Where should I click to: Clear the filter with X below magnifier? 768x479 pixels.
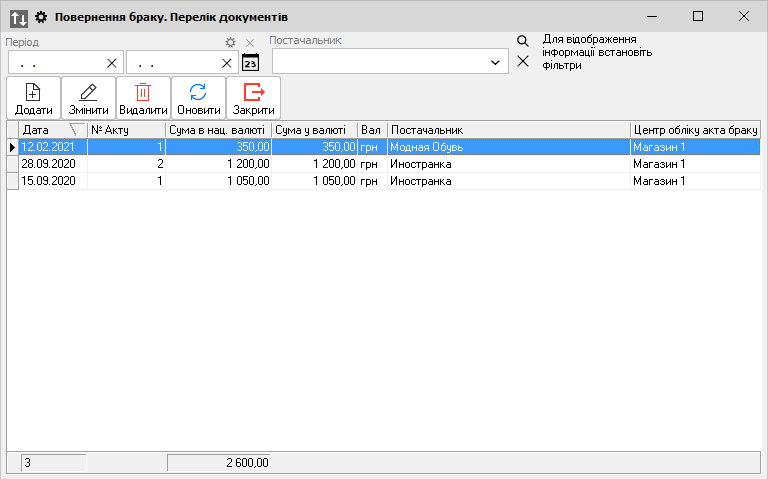[522, 62]
